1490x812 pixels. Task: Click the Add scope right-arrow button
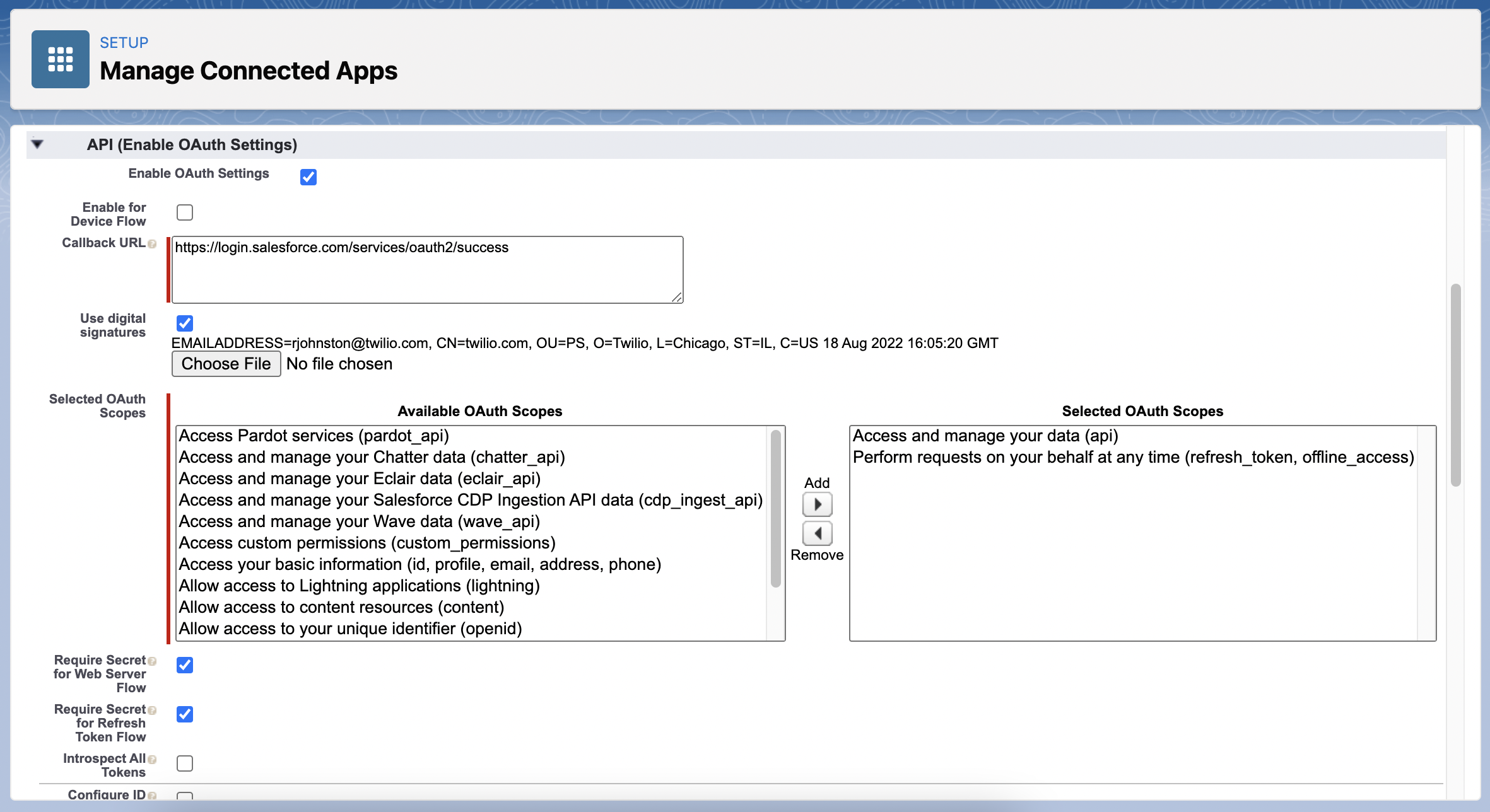pos(817,504)
